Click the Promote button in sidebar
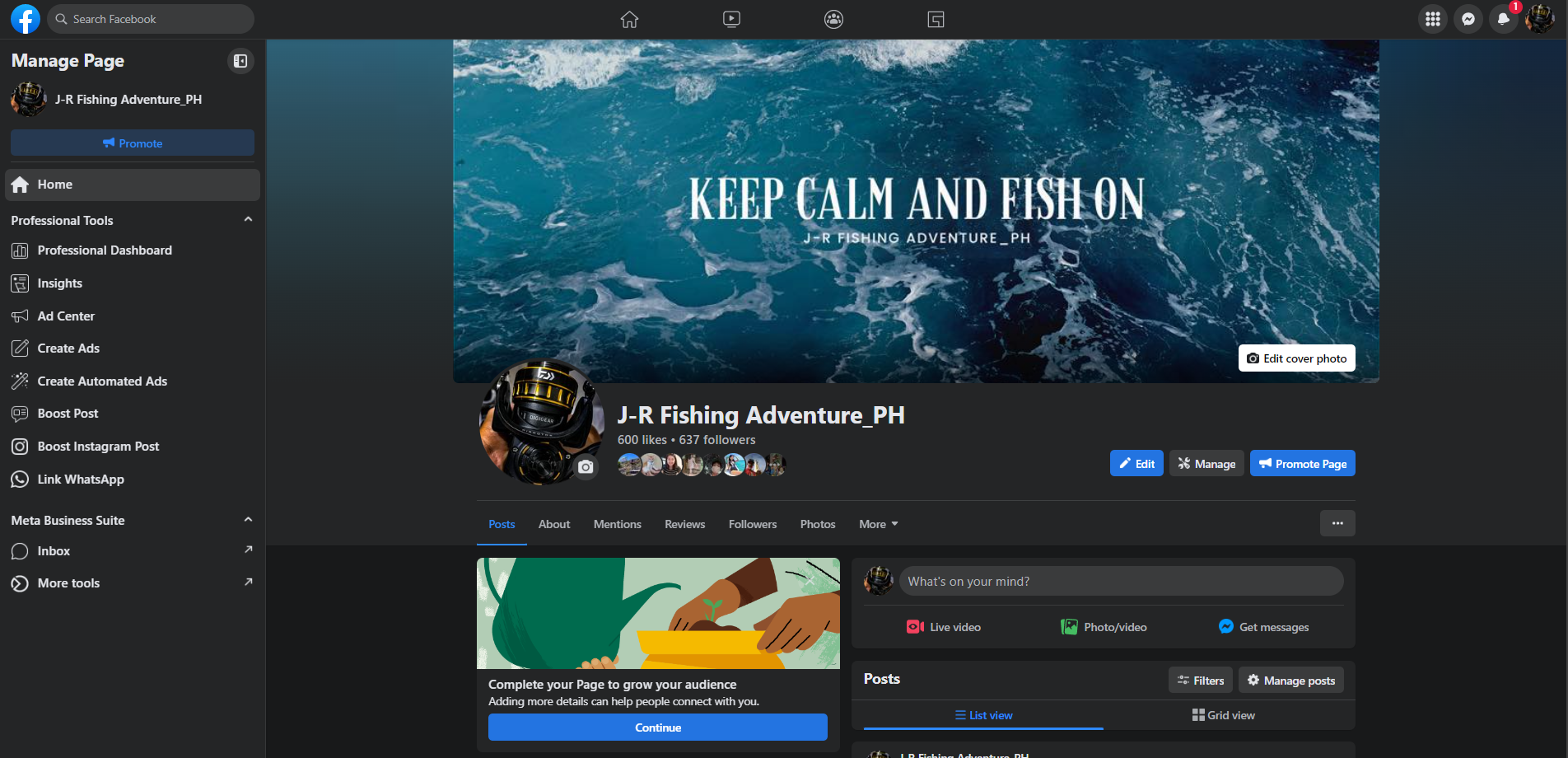 coord(133,143)
